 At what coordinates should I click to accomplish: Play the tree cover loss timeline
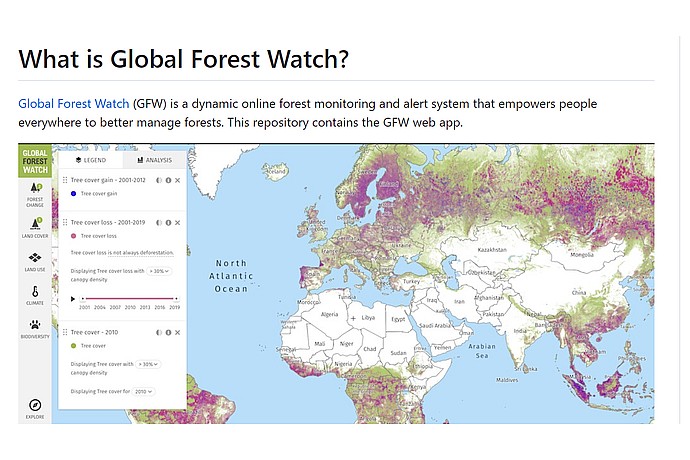(x=73, y=299)
